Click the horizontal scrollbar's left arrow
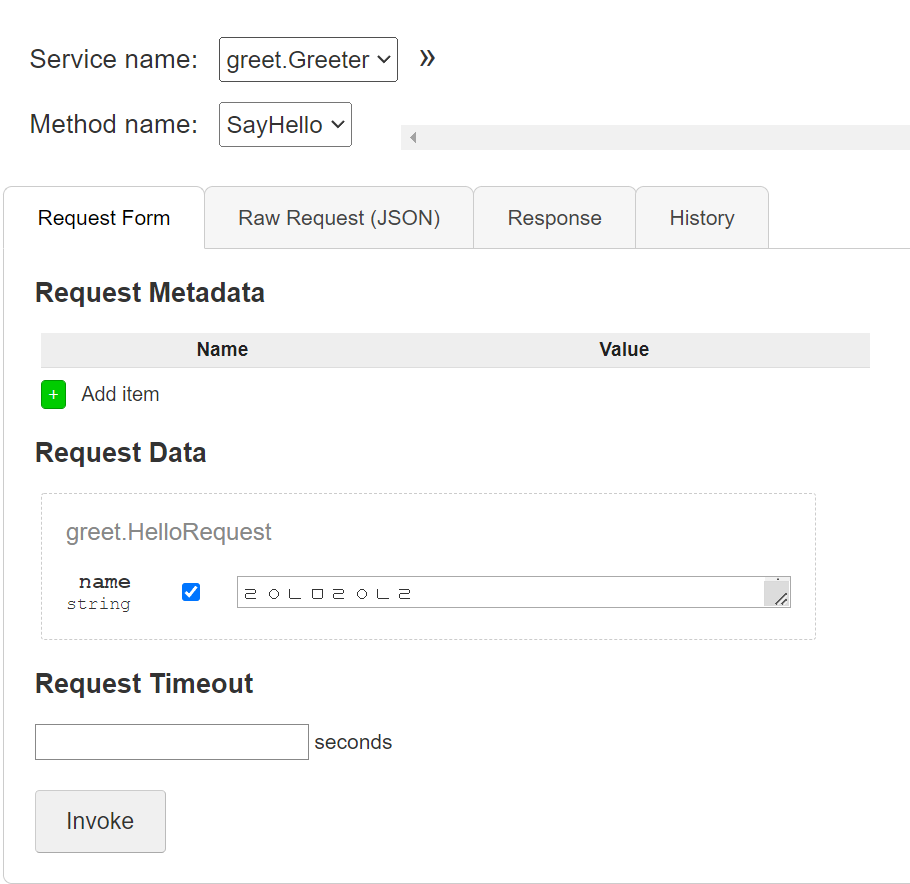Viewport: 910px width, 884px height. (413, 138)
